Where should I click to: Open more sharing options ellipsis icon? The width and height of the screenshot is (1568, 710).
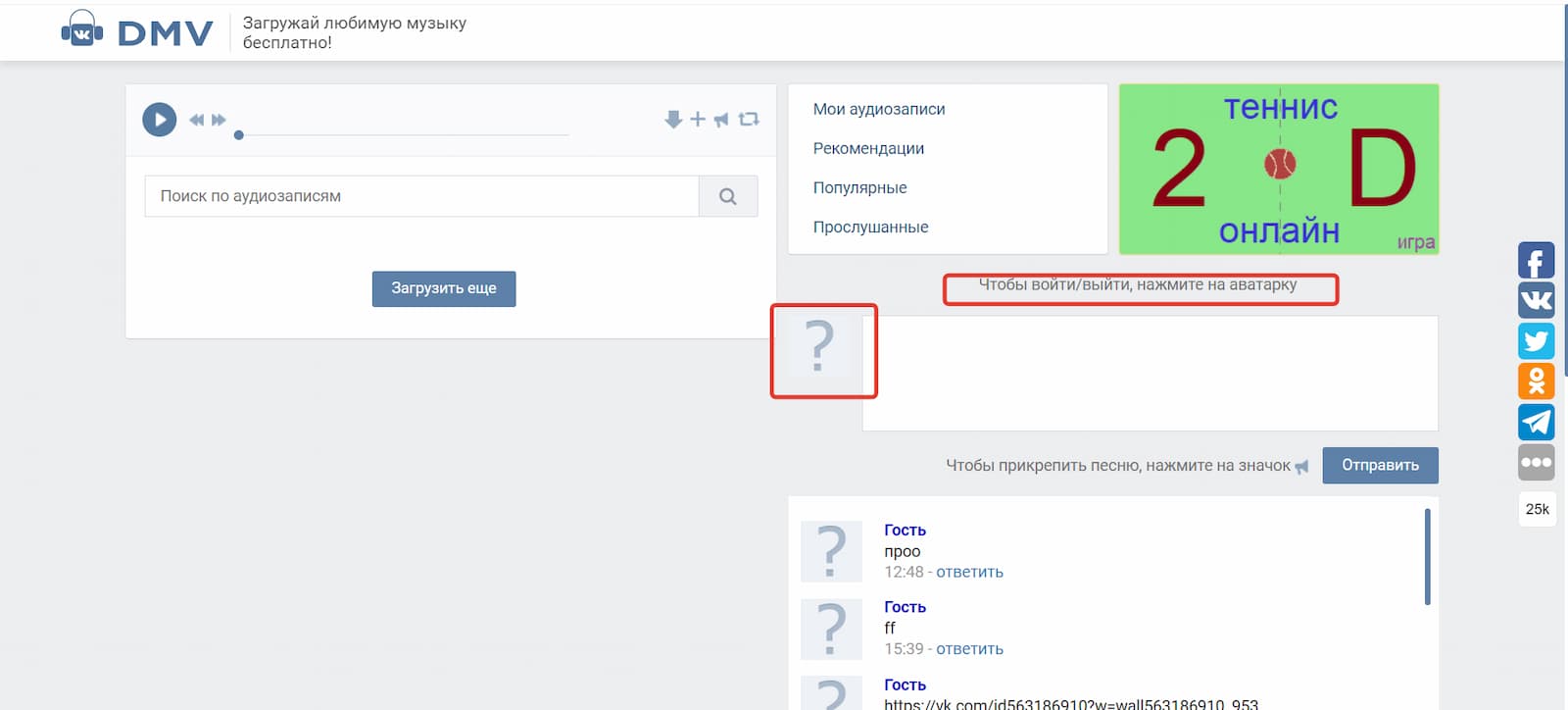[1536, 462]
